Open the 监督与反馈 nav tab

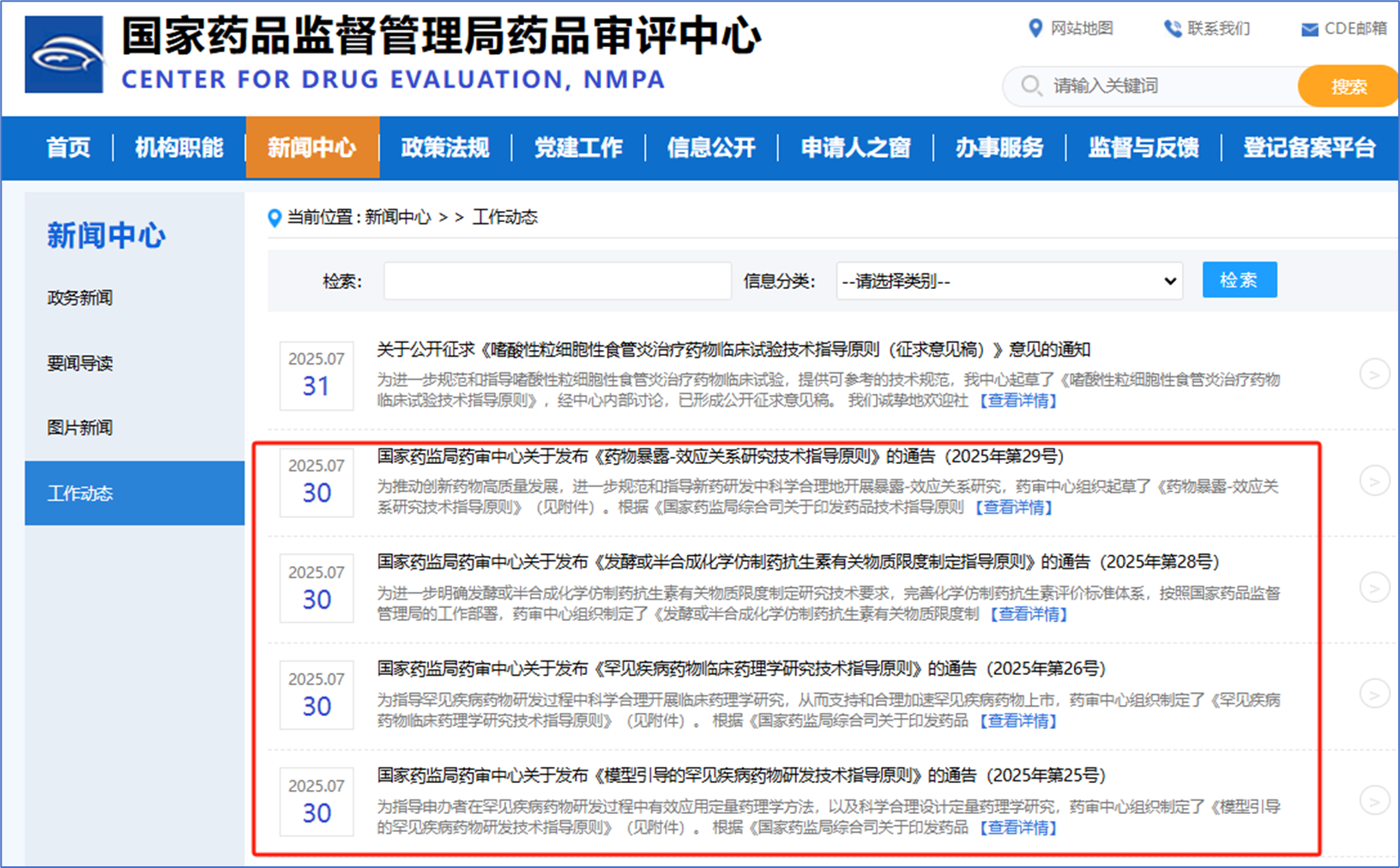tap(1144, 148)
